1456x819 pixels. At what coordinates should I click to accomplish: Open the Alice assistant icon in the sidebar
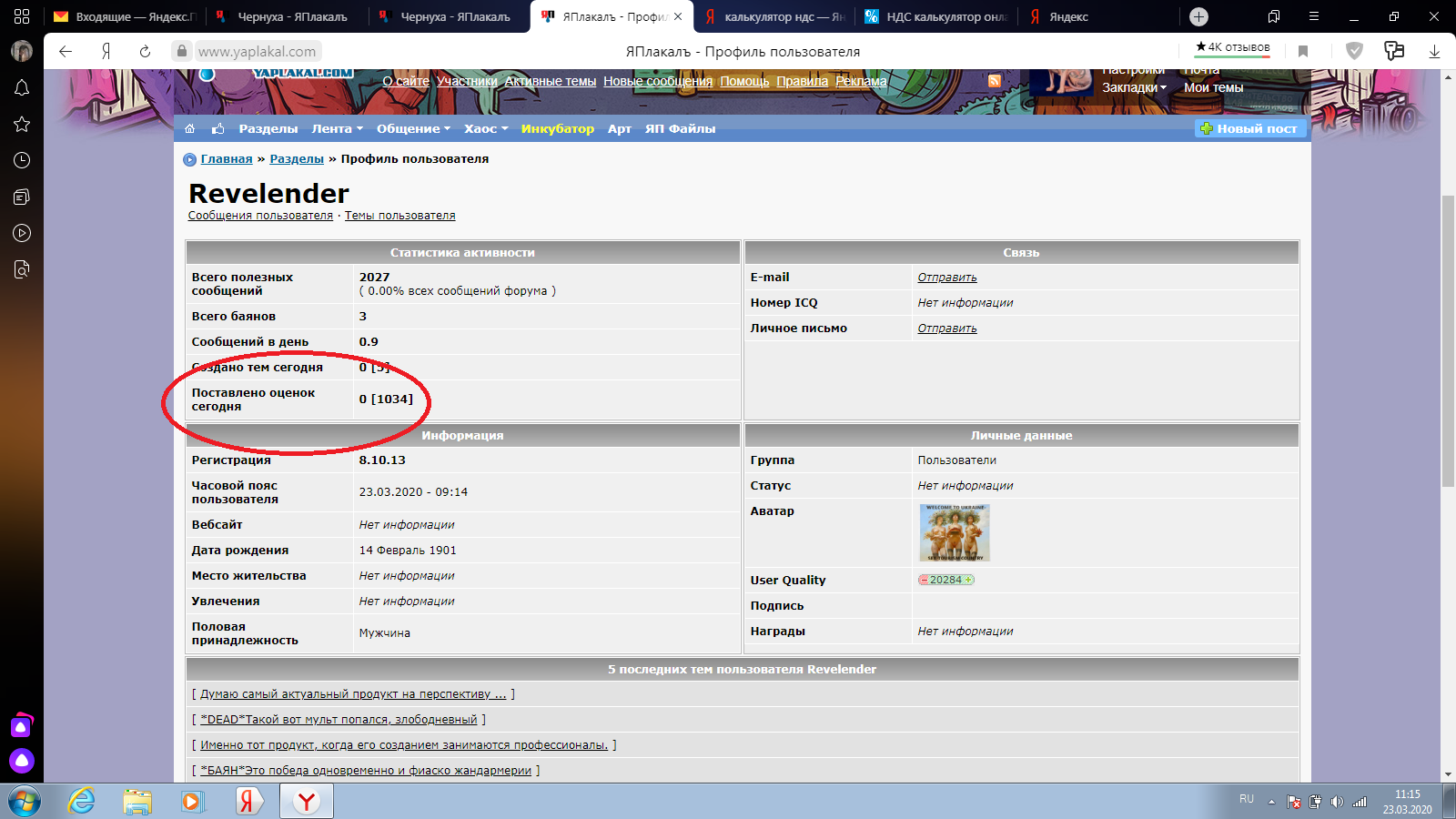(x=22, y=761)
